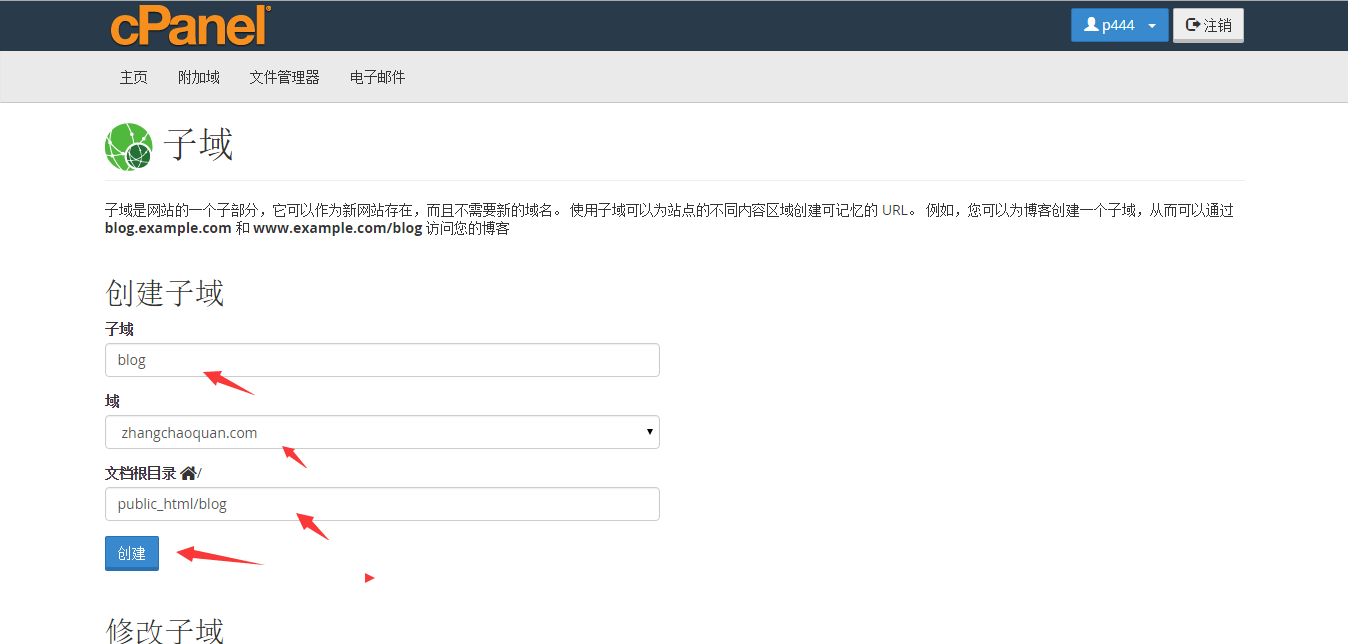Image resolution: width=1348 pixels, height=644 pixels.
Task: Click the green globe 子域 page icon
Action: coord(128,147)
